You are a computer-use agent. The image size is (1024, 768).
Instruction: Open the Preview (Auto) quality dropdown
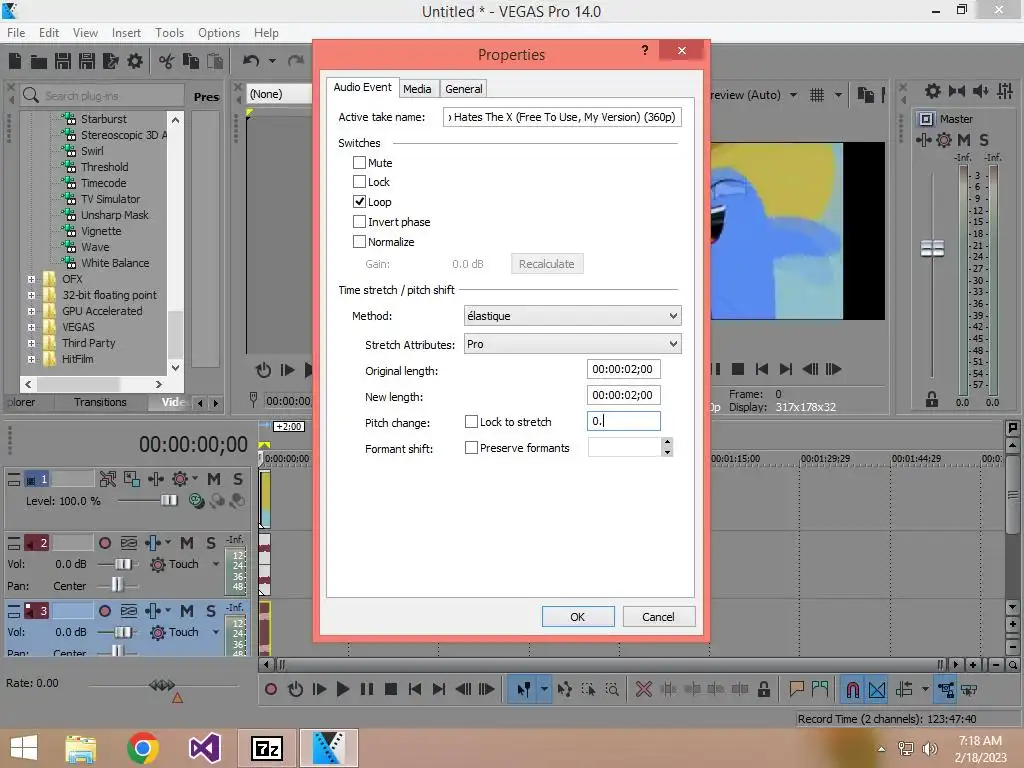coord(793,95)
